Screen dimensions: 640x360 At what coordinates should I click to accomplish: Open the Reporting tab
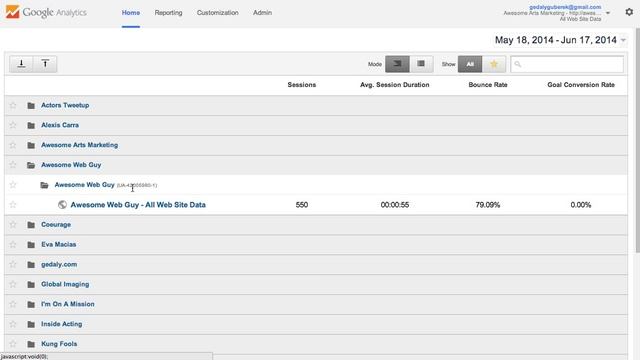(168, 13)
